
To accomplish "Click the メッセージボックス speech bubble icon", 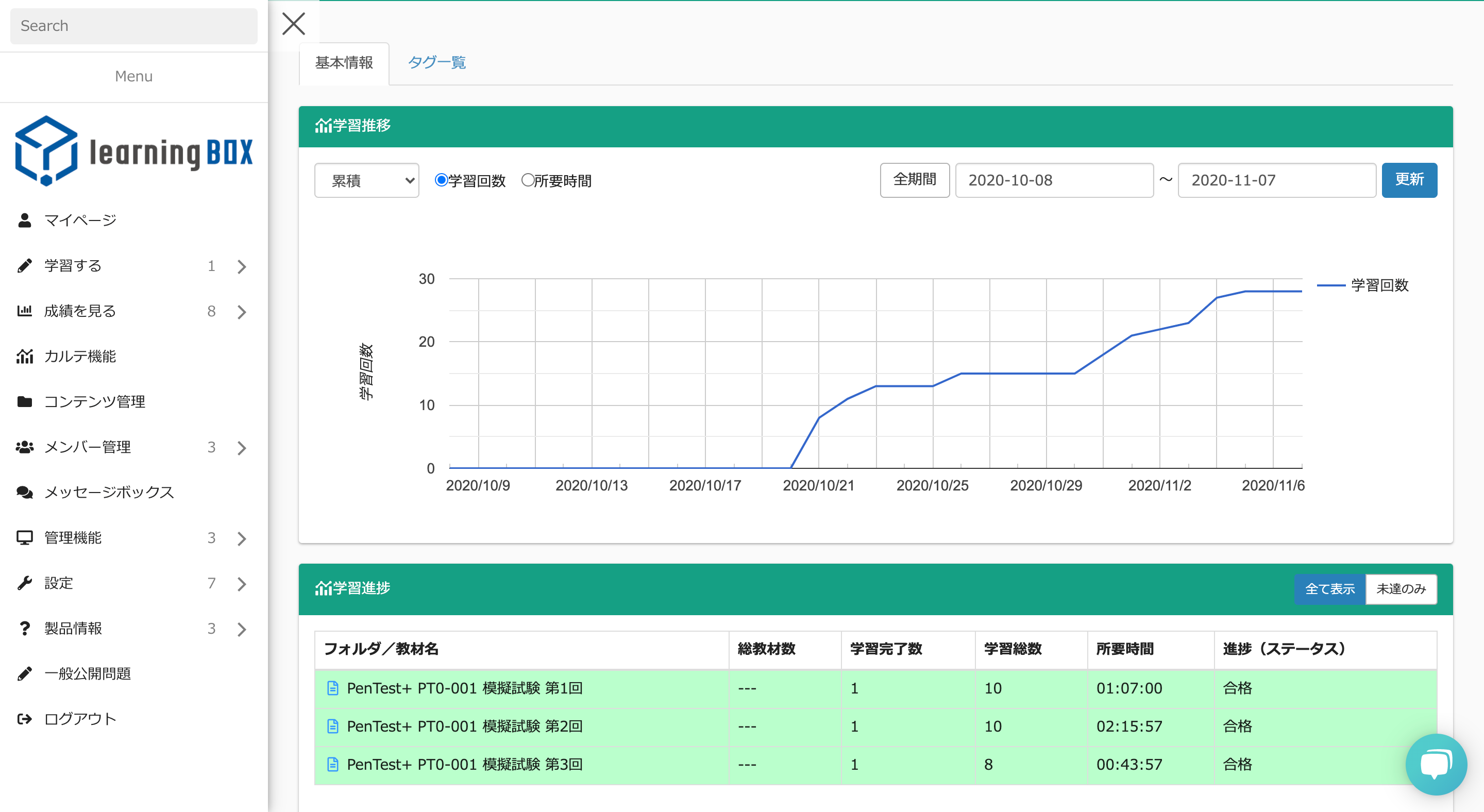I will coord(24,493).
